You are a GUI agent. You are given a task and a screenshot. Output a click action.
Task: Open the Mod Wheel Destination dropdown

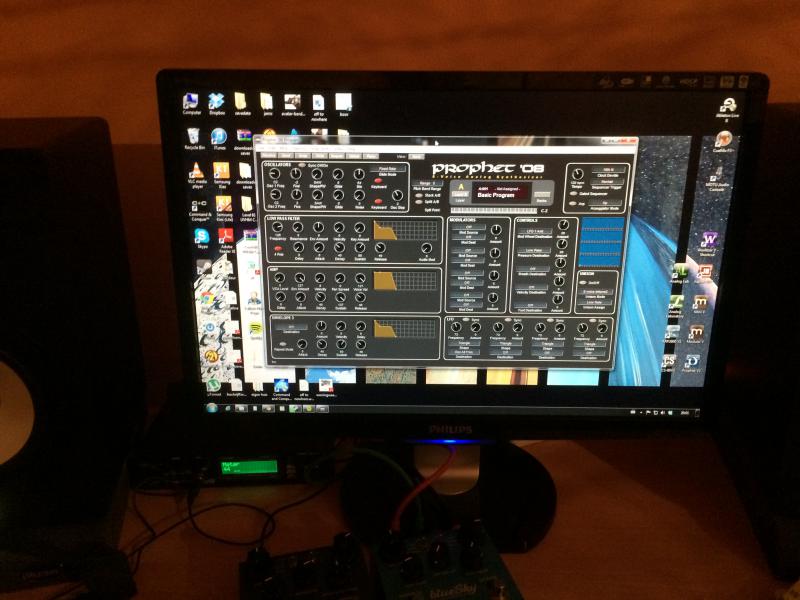(x=535, y=232)
